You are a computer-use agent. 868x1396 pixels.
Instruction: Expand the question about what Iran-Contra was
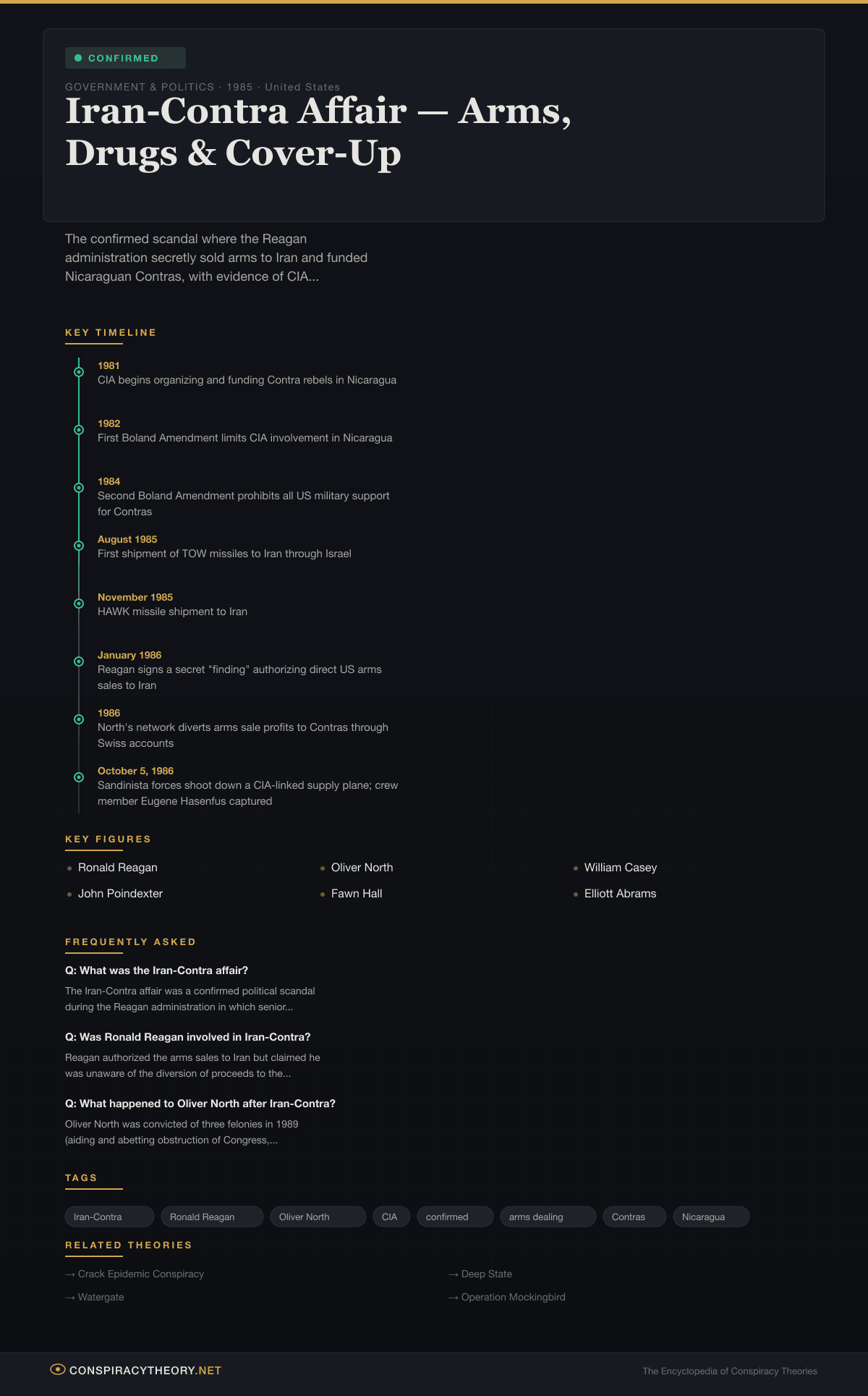[x=156, y=970]
